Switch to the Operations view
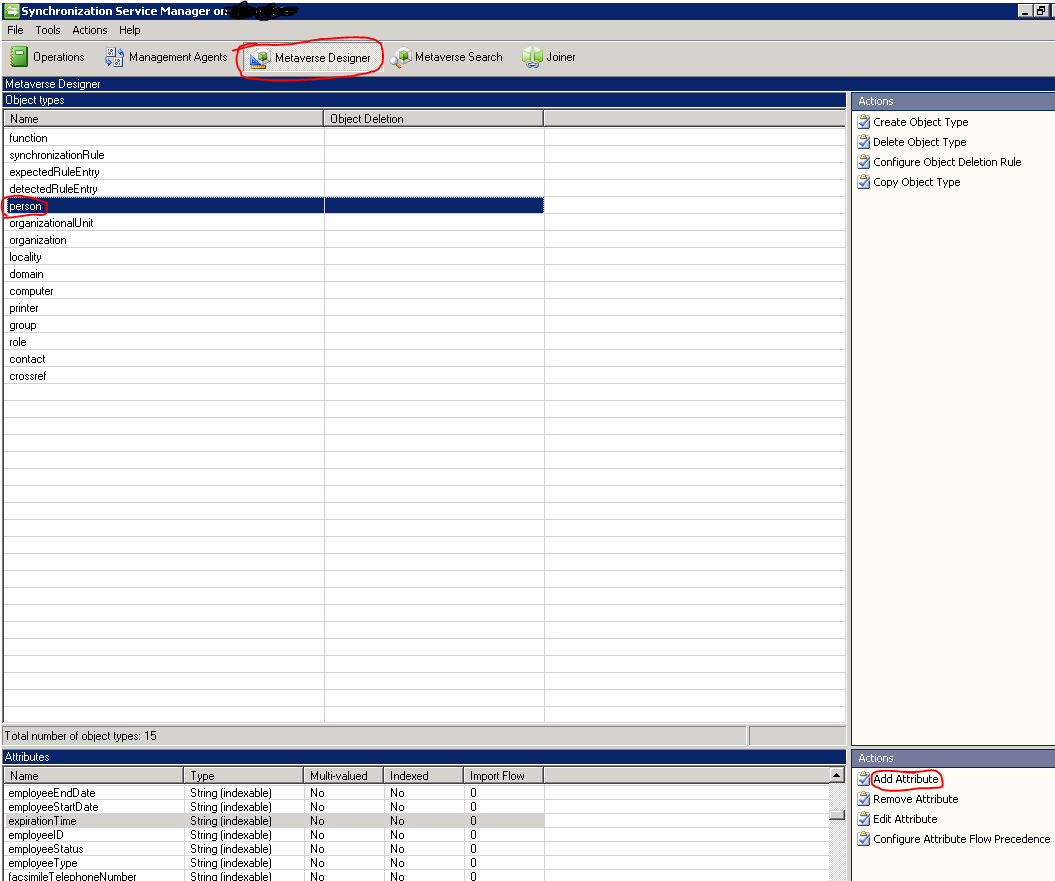Screen dimensions: 1055x881 (x=47, y=57)
